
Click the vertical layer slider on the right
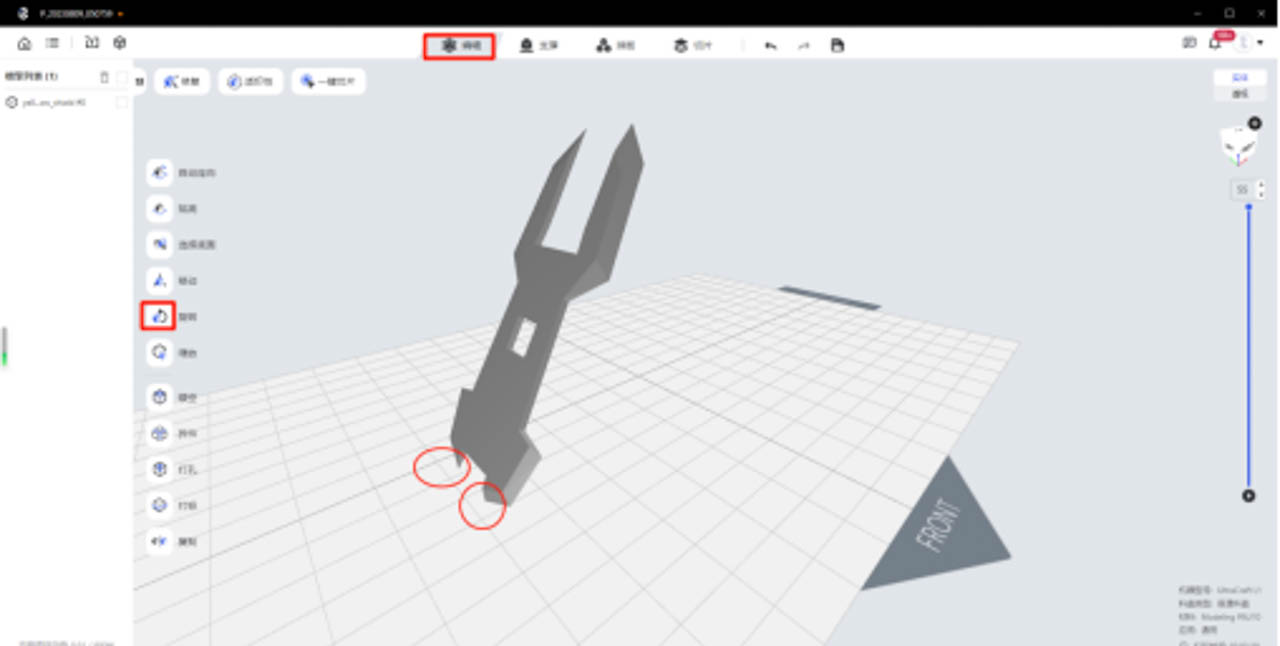(1250, 350)
